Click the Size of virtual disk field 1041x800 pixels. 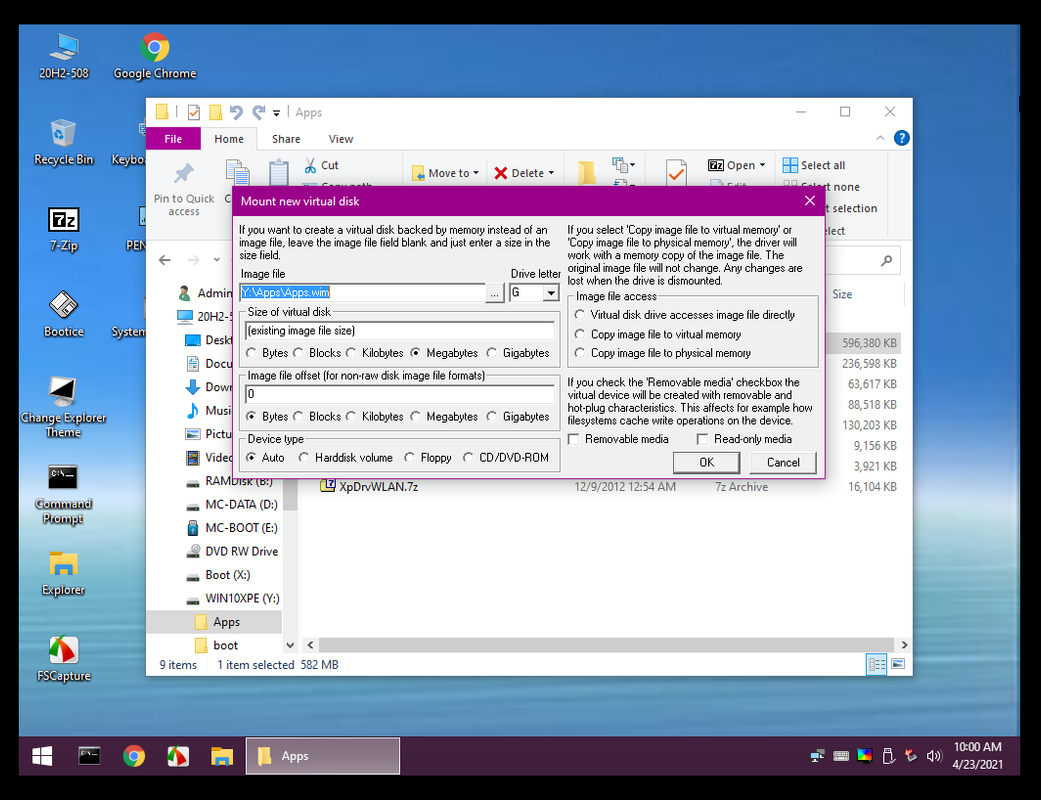[x=400, y=331]
